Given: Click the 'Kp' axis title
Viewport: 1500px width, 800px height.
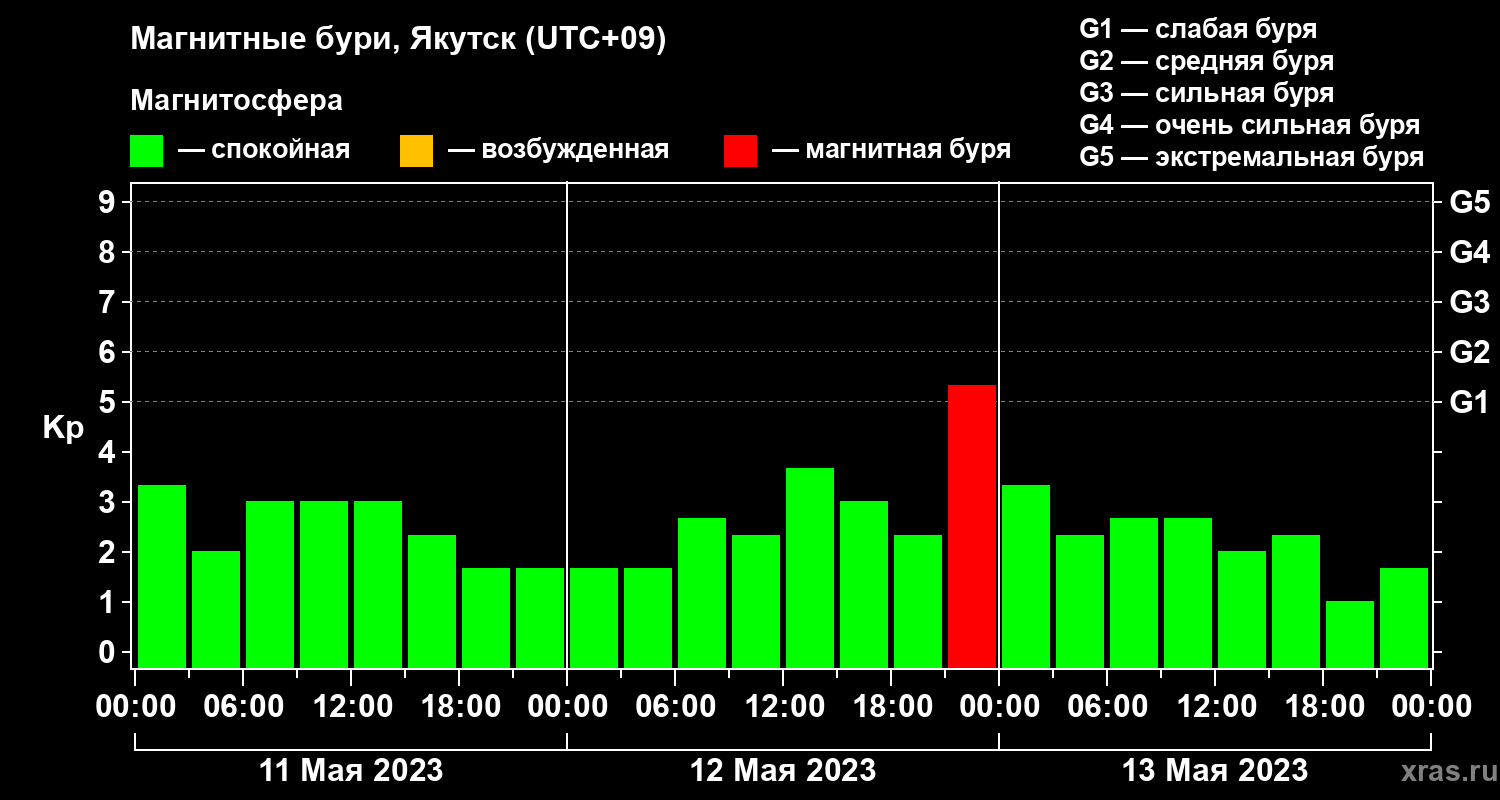Looking at the screenshot, I should click(x=63, y=428).
